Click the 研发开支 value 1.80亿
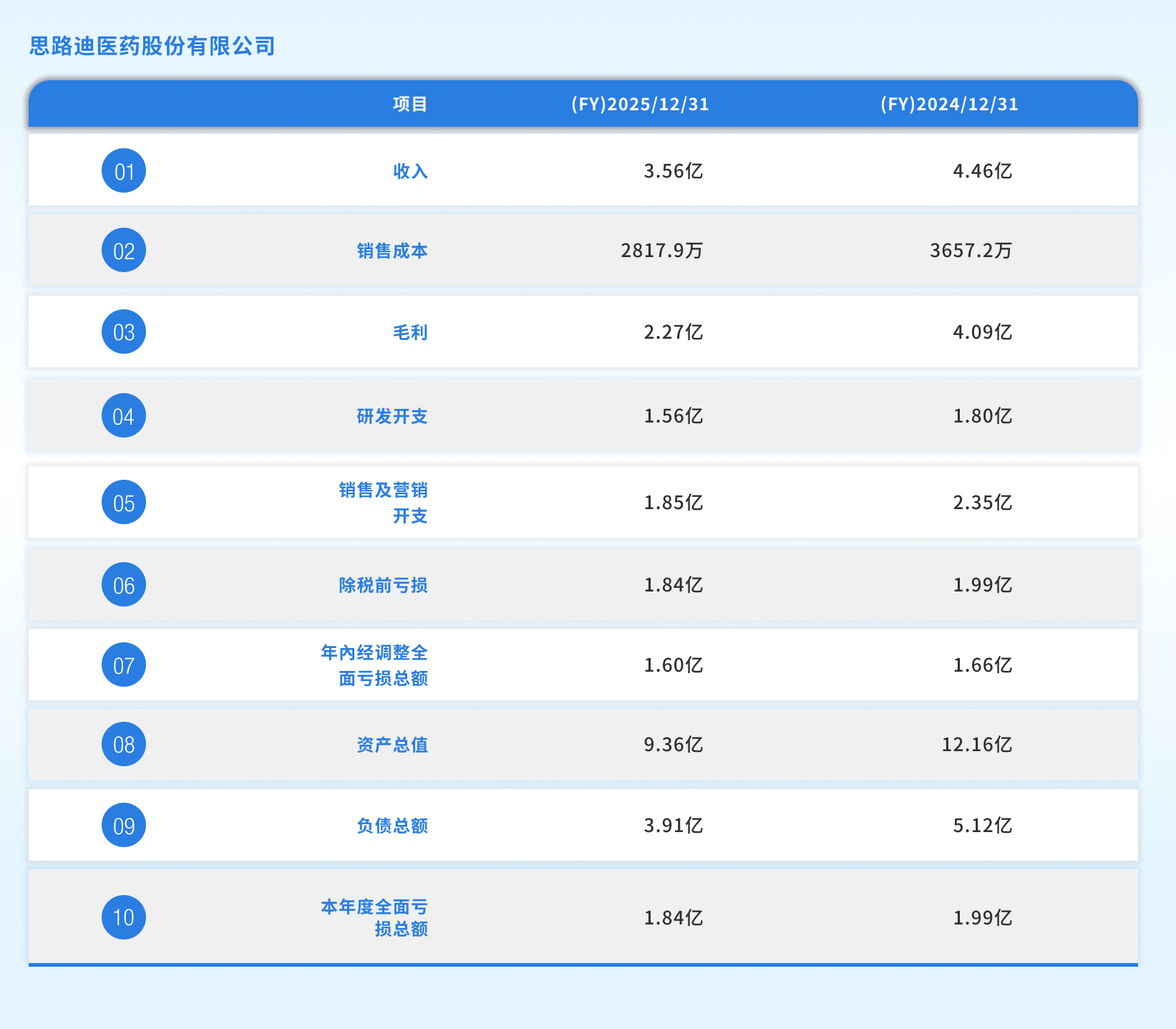This screenshot has height=1029, width=1176. pos(983,416)
